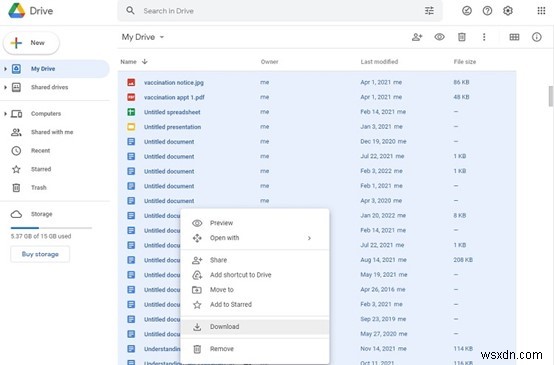
Task: Click the trash Remove toolbar icon
Action: pyautogui.click(x=462, y=37)
